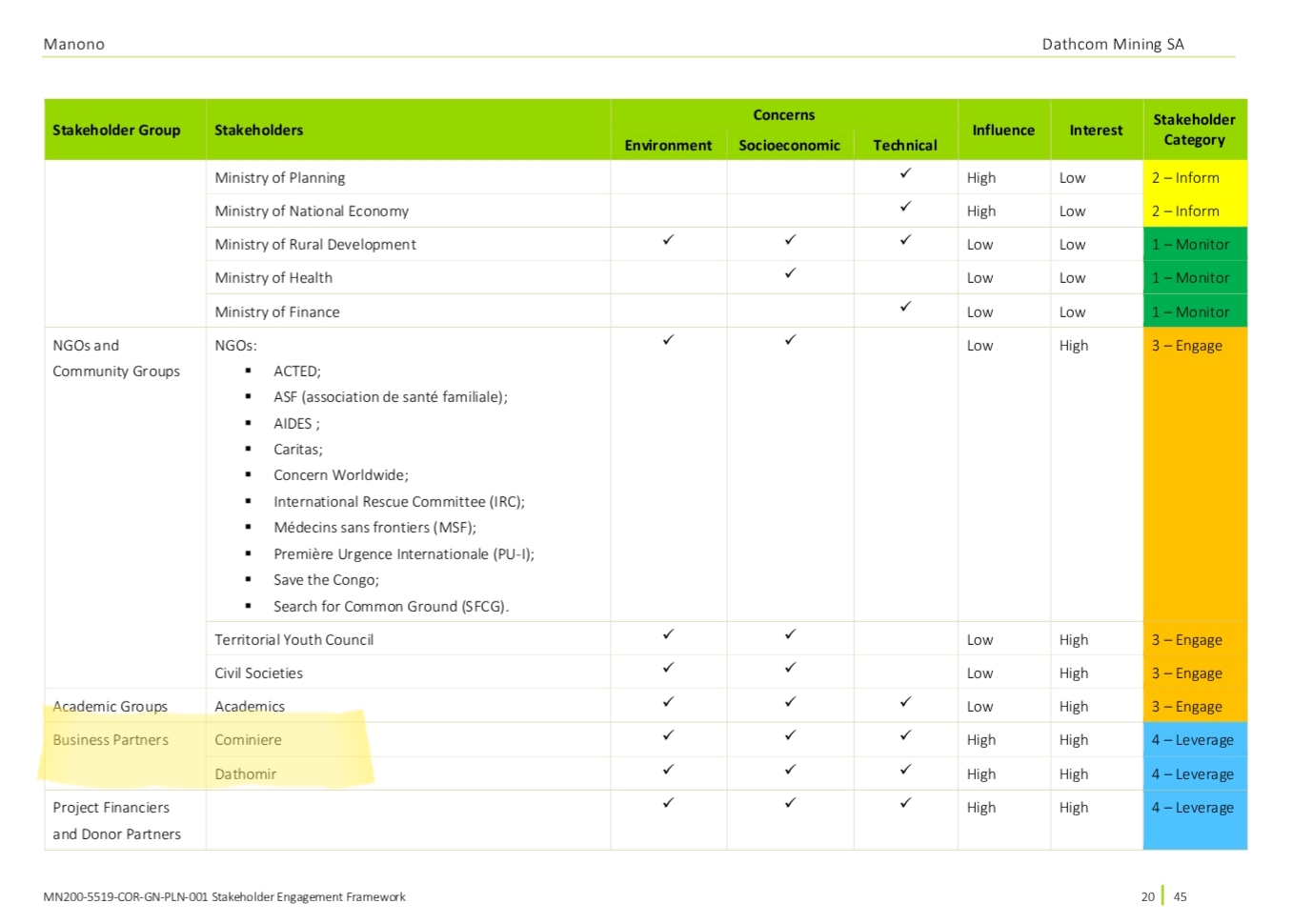
Task: Click the Environment checkmark in the Cominiere row
Action: coord(668,735)
